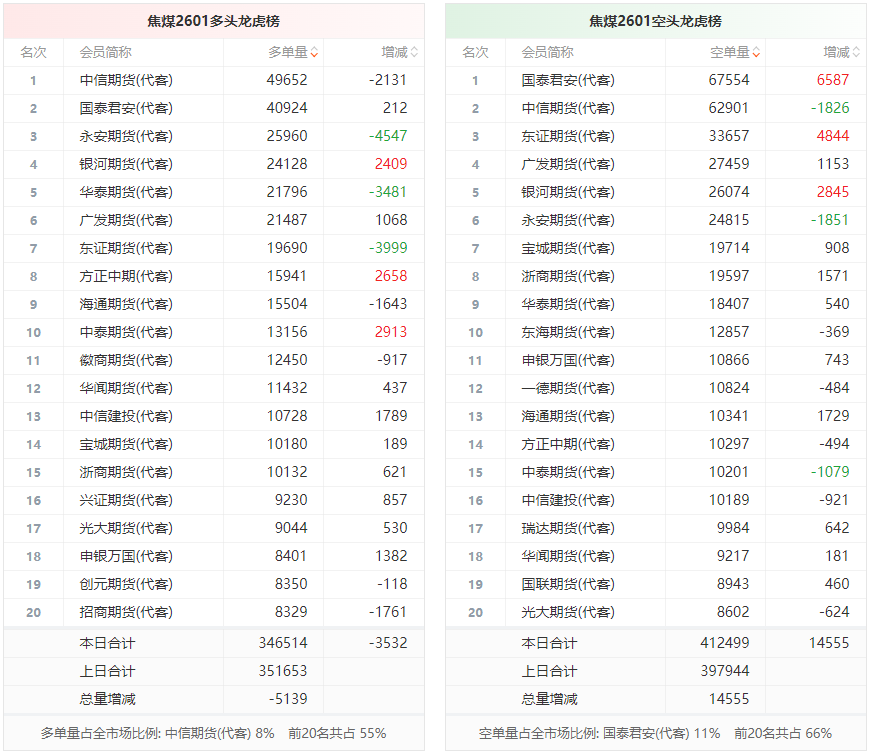Select 申银万国(代客) in short table
This screenshot has height=754, width=873.
click(568, 360)
